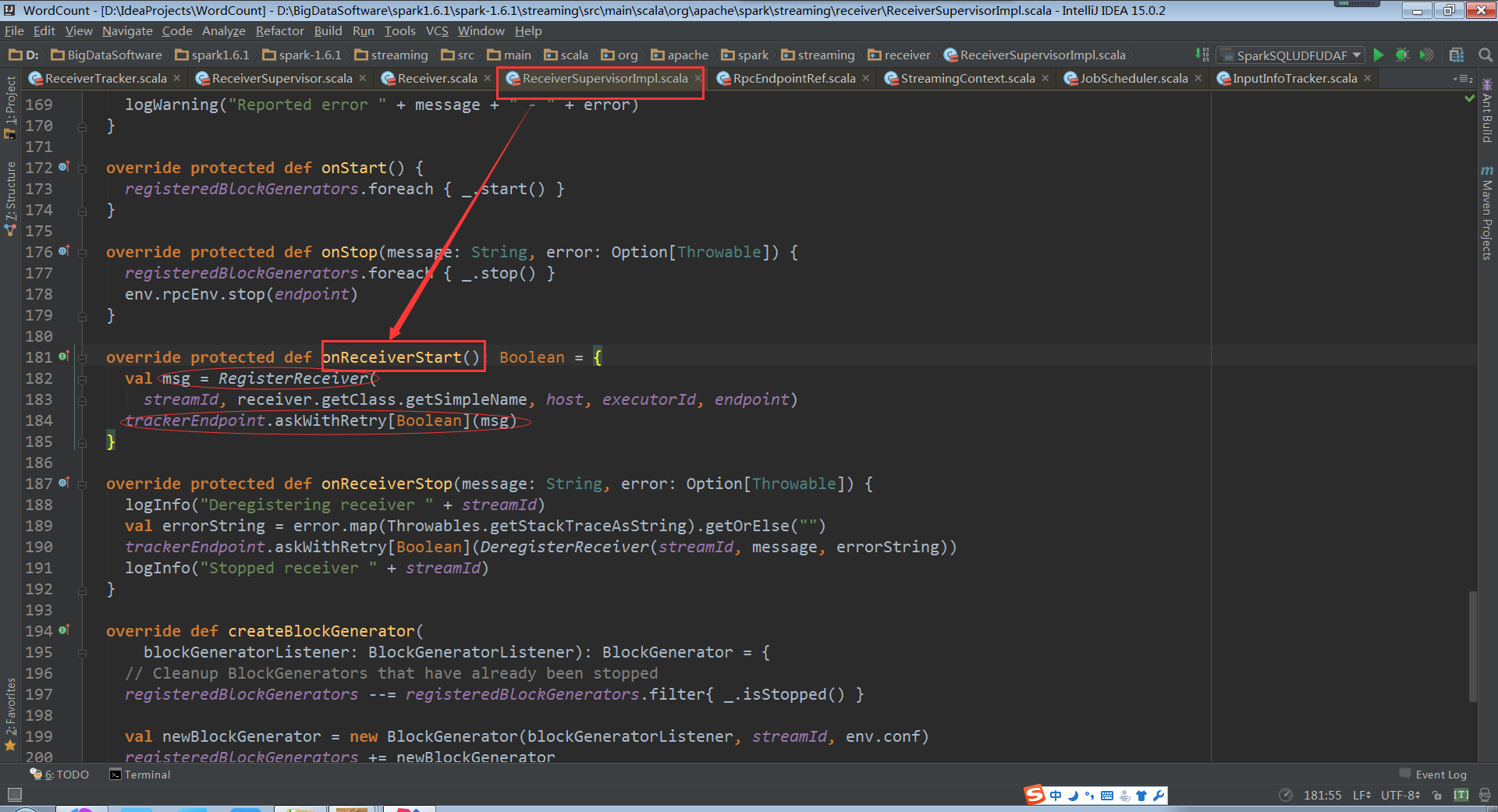Close the JobScheduler.scala tab
Viewport: 1498px width, 812px height.
(x=1198, y=78)
